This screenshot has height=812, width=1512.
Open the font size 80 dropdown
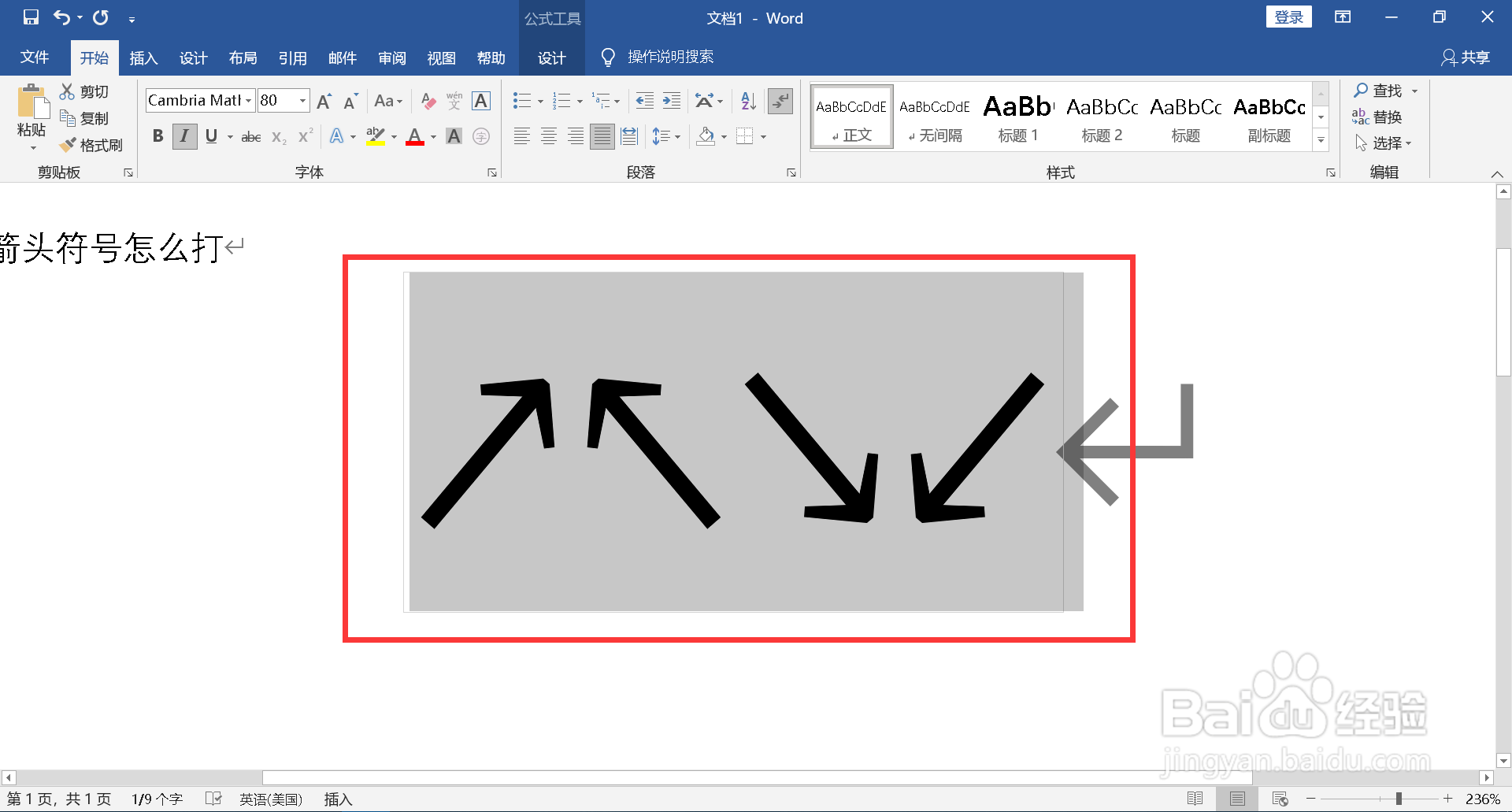(x=302, y=101)
